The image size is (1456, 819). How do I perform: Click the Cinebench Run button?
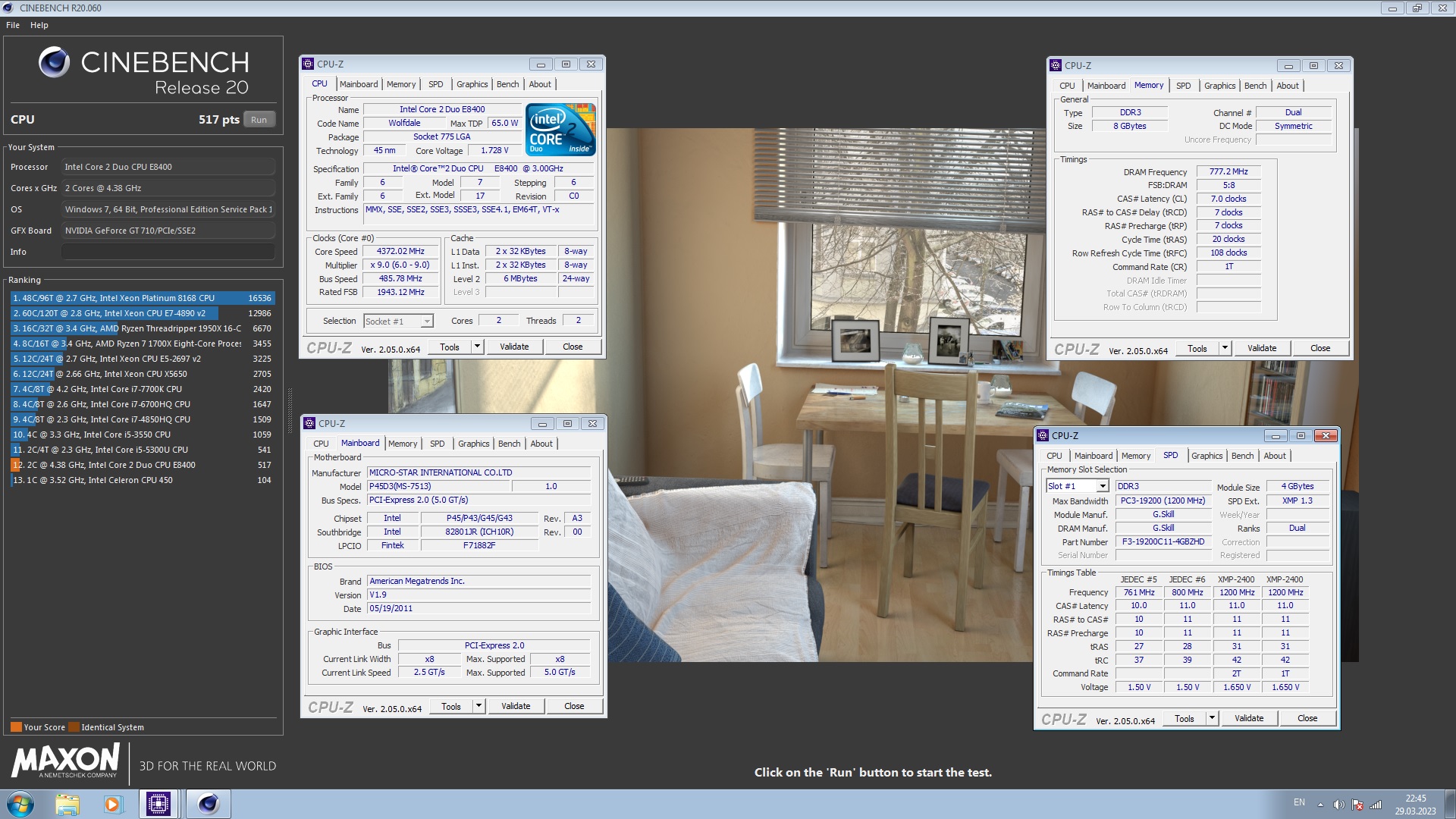pos(259,120)
